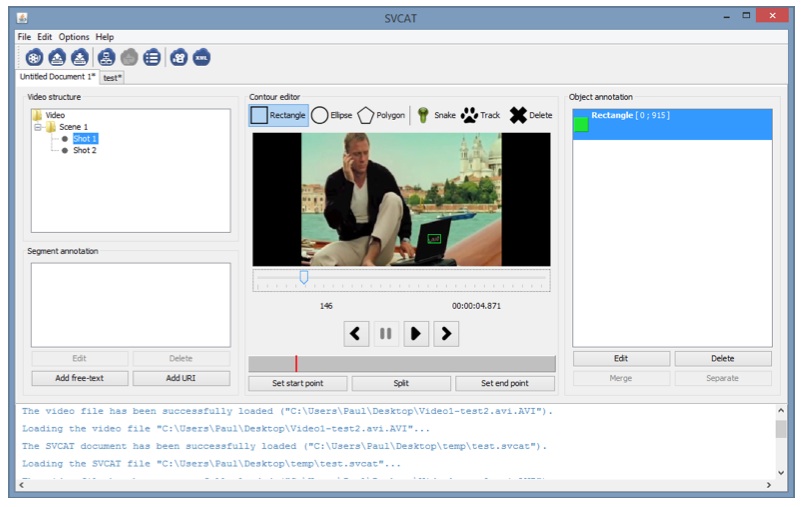
Task: Click the green Rectangle annotation color swatch
Action: pos(581,124)
